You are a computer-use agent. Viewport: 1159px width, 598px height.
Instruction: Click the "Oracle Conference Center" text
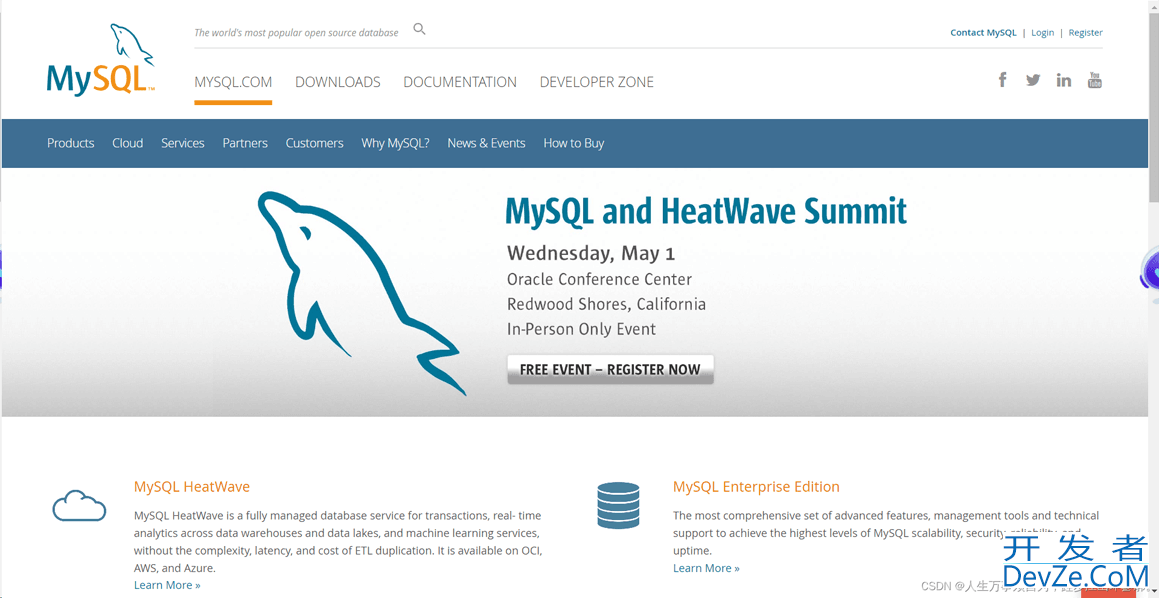(599, 279)
